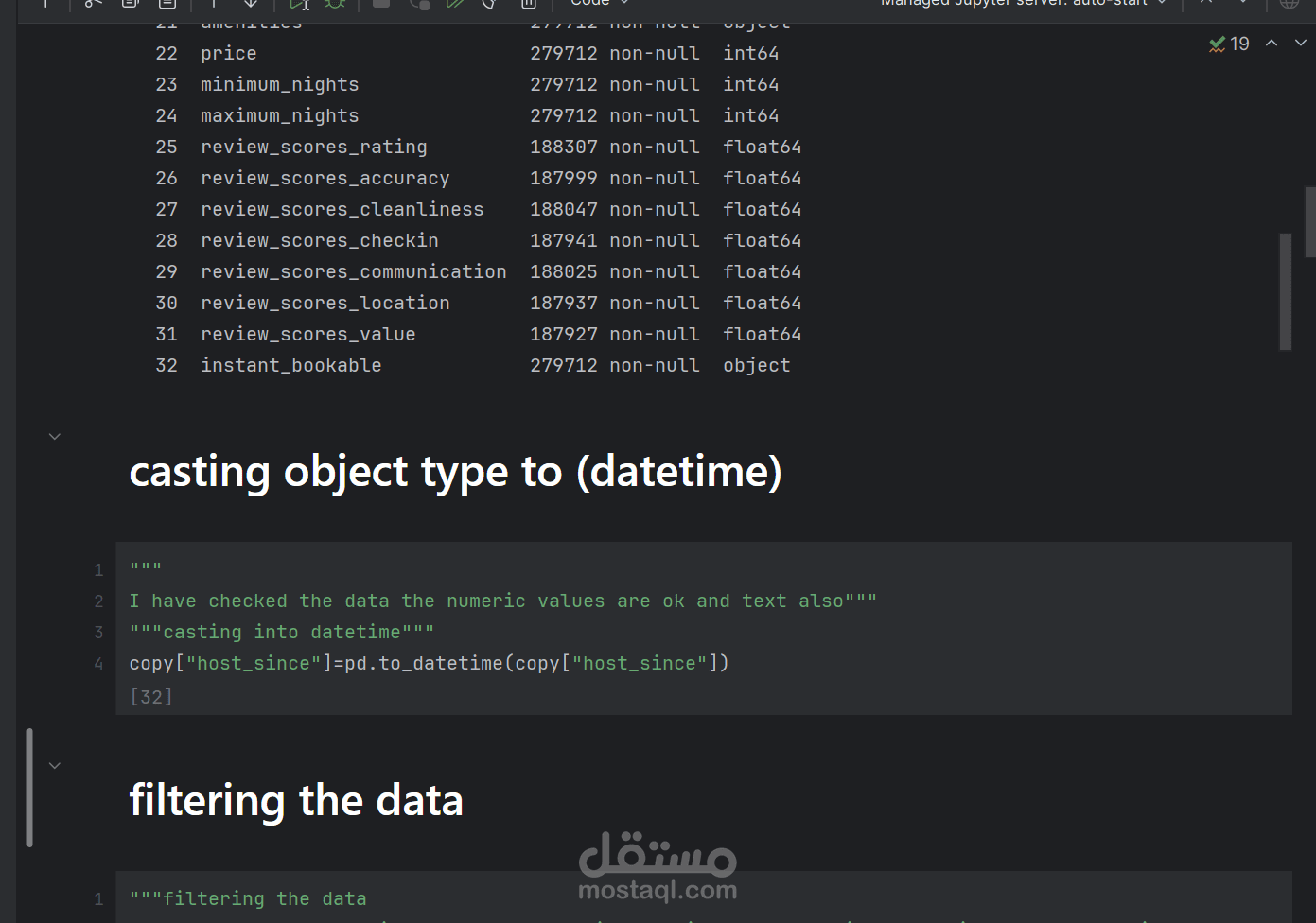This screenshot has height=923, width=1316.
Task: Move cell down with arrow icon
Action: [x=251, y=4]
